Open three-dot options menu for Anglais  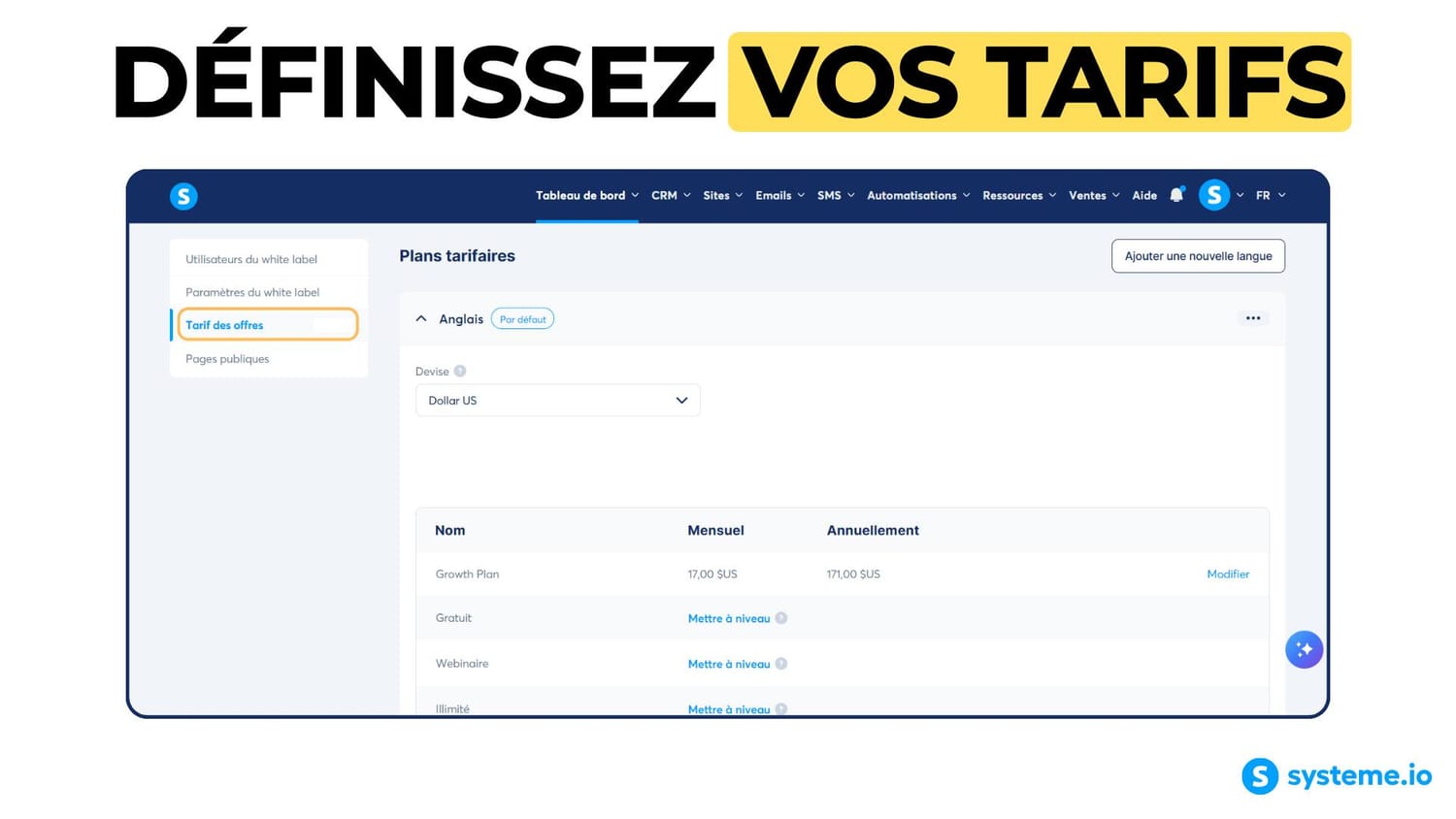pos(1253,318)
